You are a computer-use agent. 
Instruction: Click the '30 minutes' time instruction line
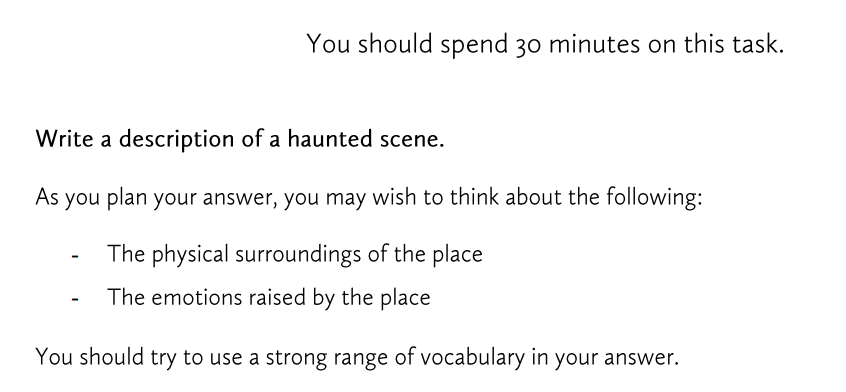(545, 44)
